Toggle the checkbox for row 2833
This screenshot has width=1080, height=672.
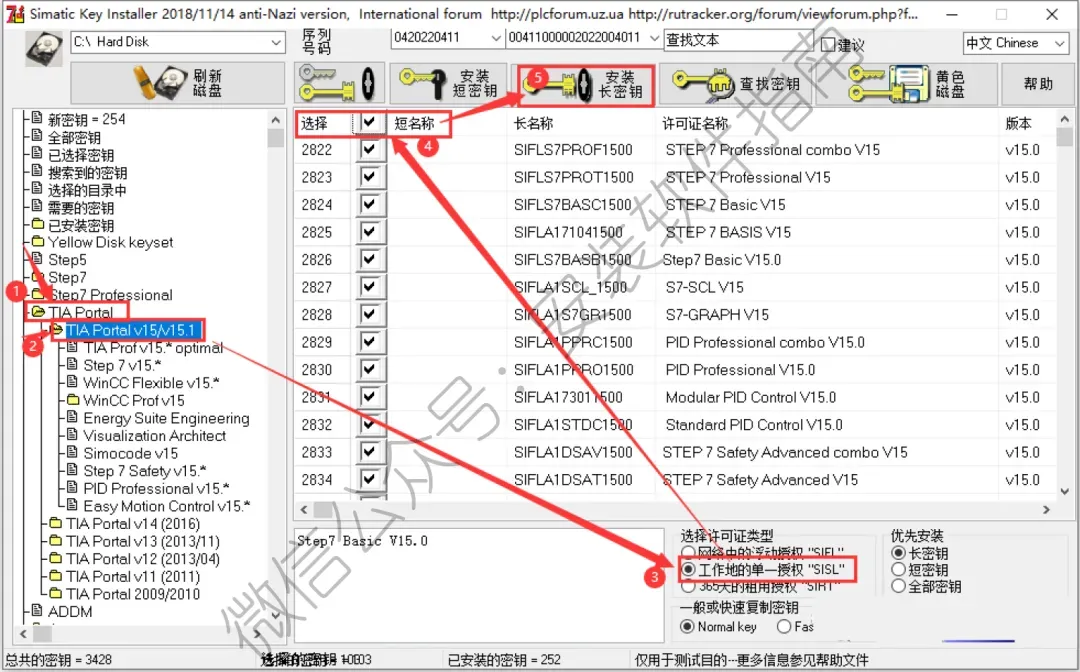coord(369,452)
